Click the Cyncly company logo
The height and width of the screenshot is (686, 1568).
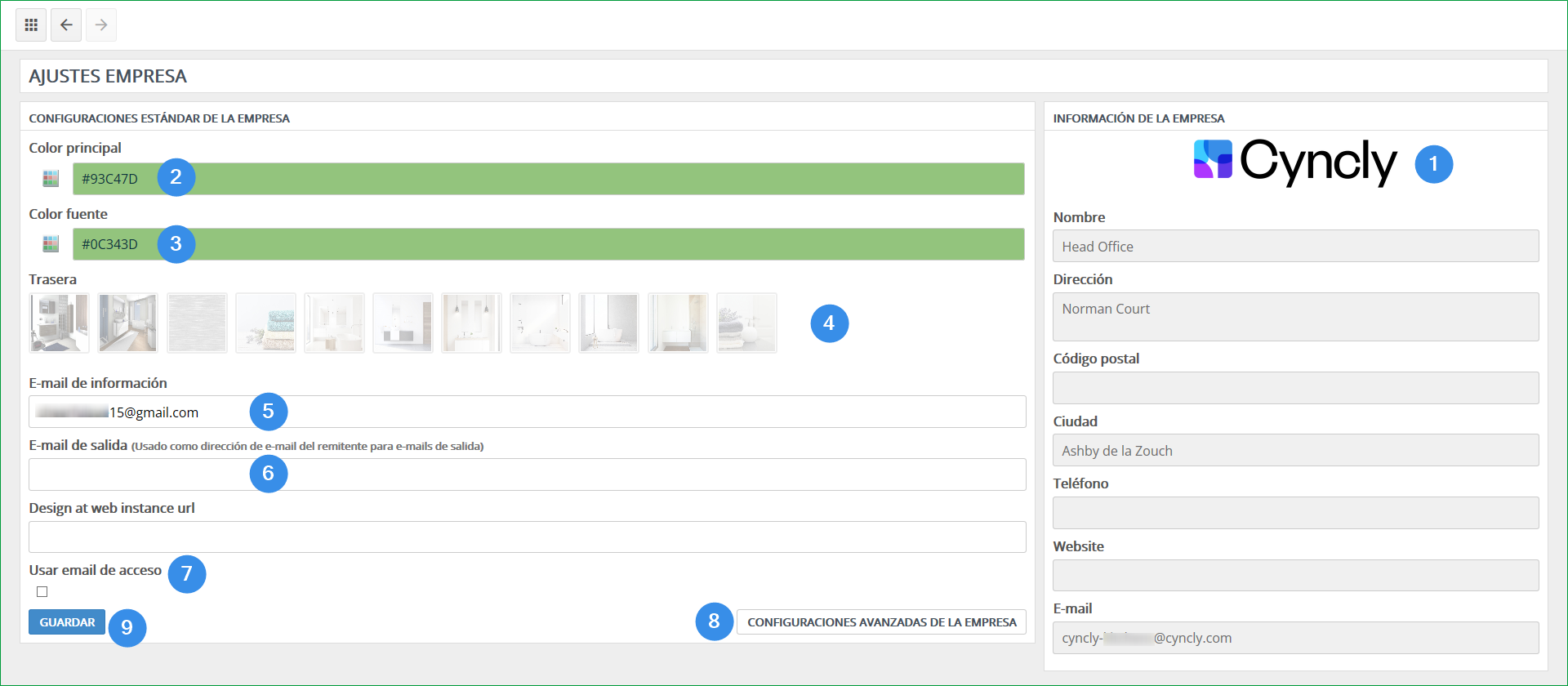coord(1295,162)
